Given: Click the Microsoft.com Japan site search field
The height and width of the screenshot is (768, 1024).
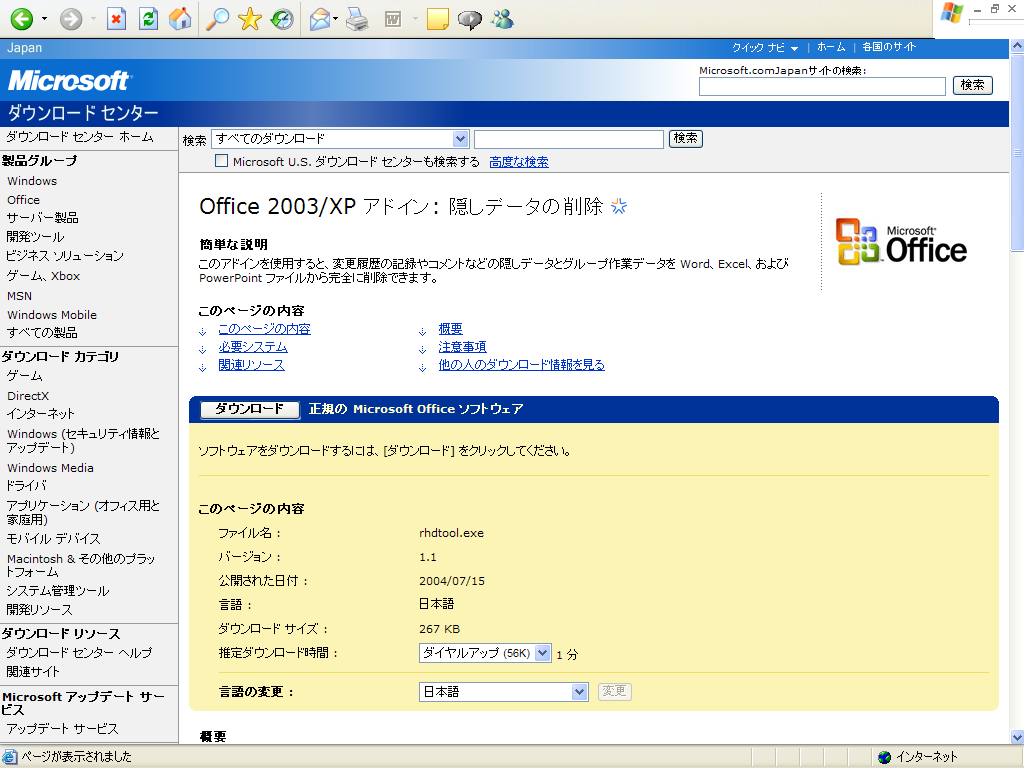Looking at the screenshot, I should click(822, 86).
